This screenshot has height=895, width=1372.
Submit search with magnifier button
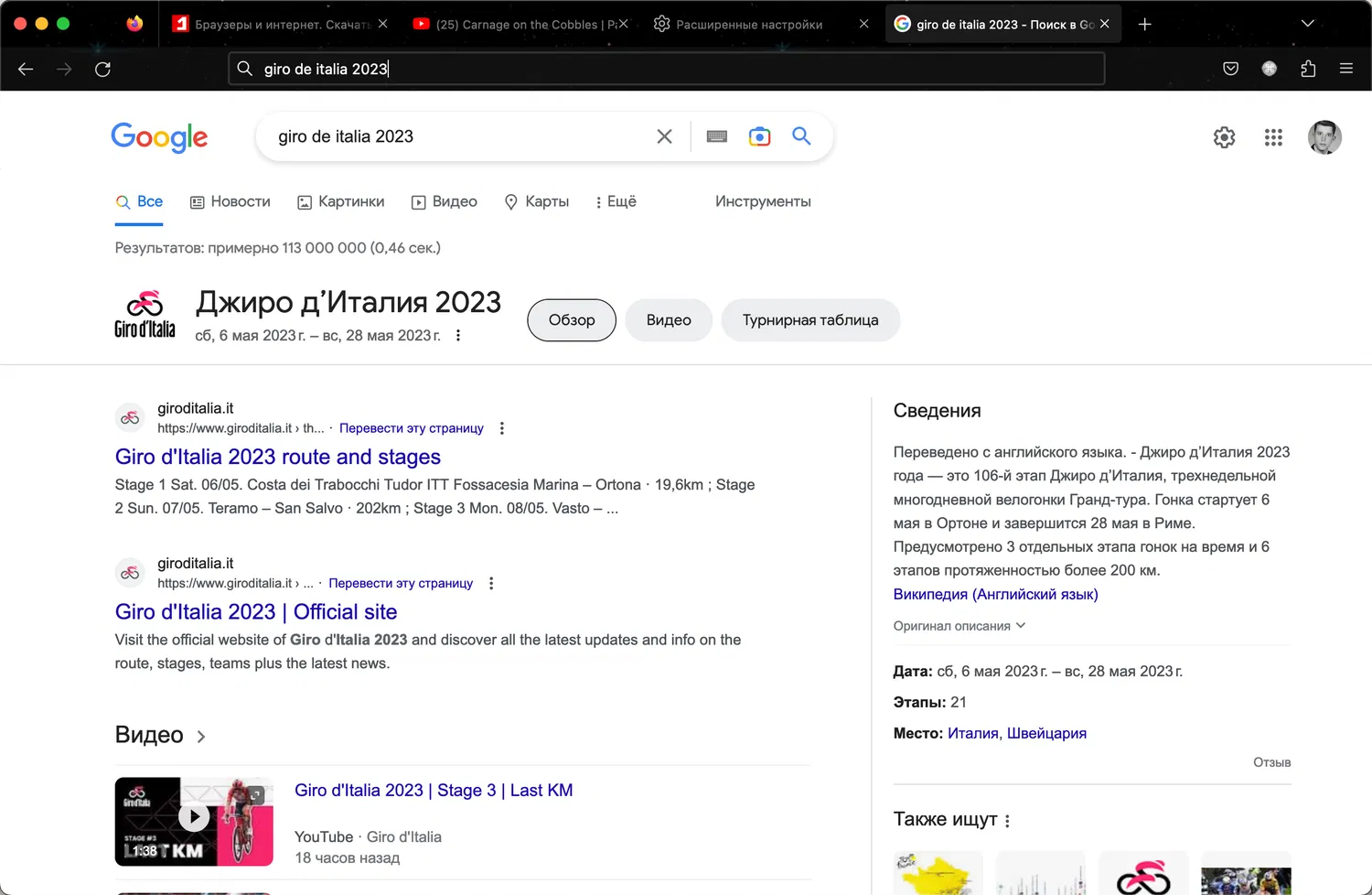click(x=801, y=136)
